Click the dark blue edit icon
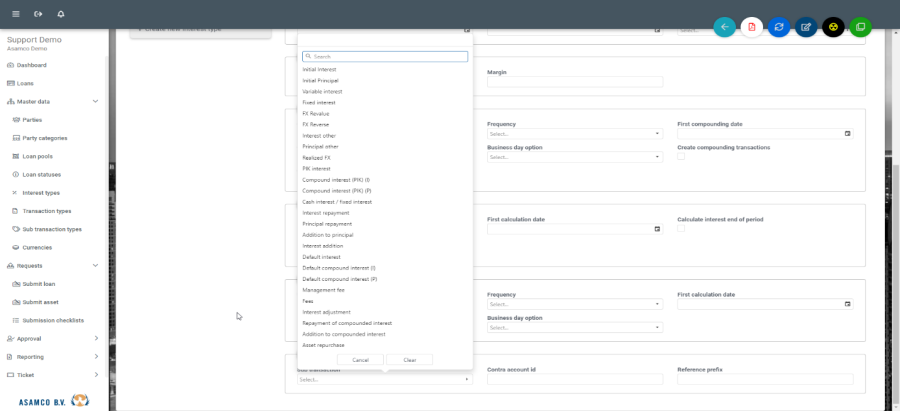 pos(806,27)
